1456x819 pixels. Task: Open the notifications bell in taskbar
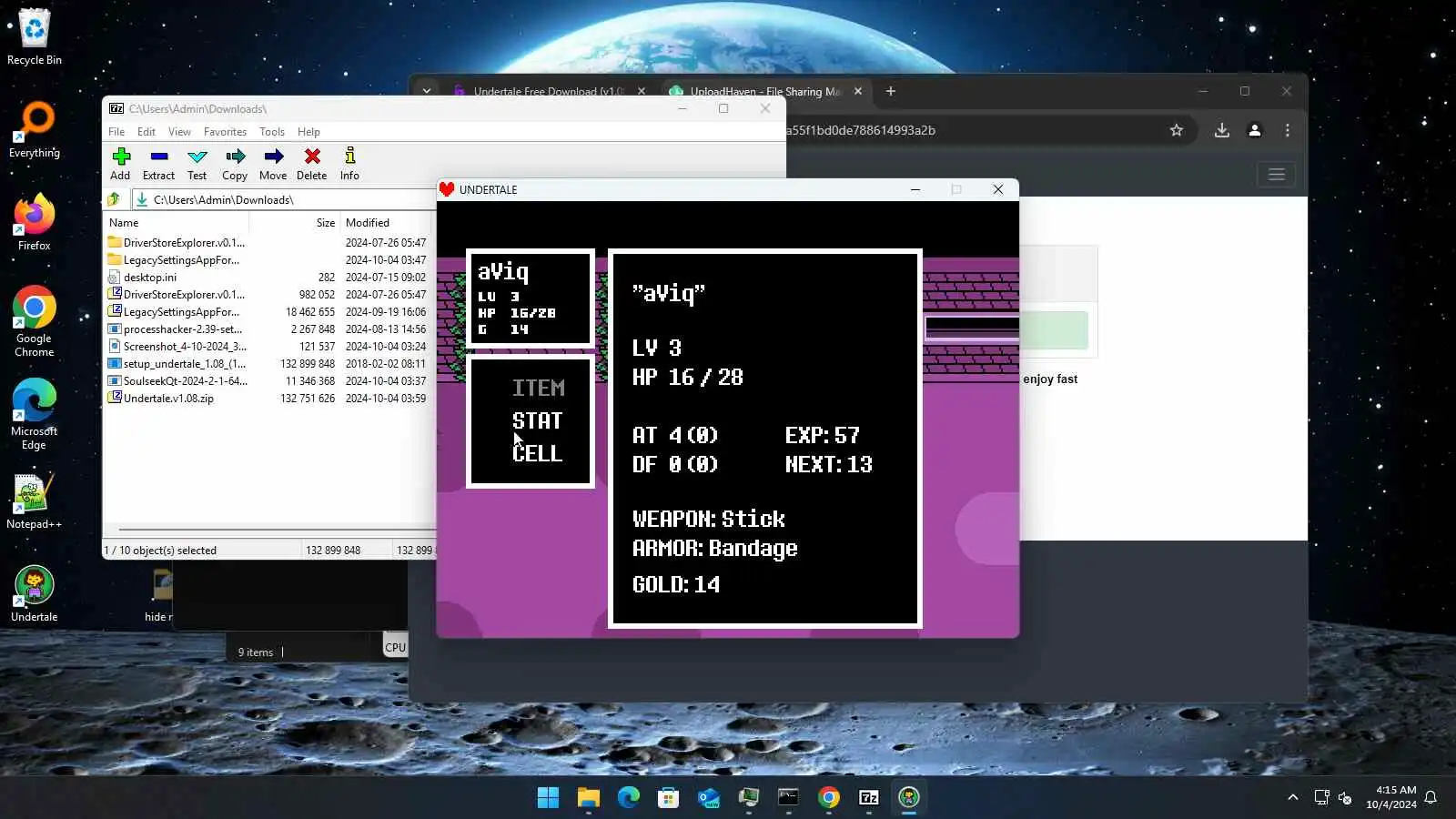(x=1431, y=798)
